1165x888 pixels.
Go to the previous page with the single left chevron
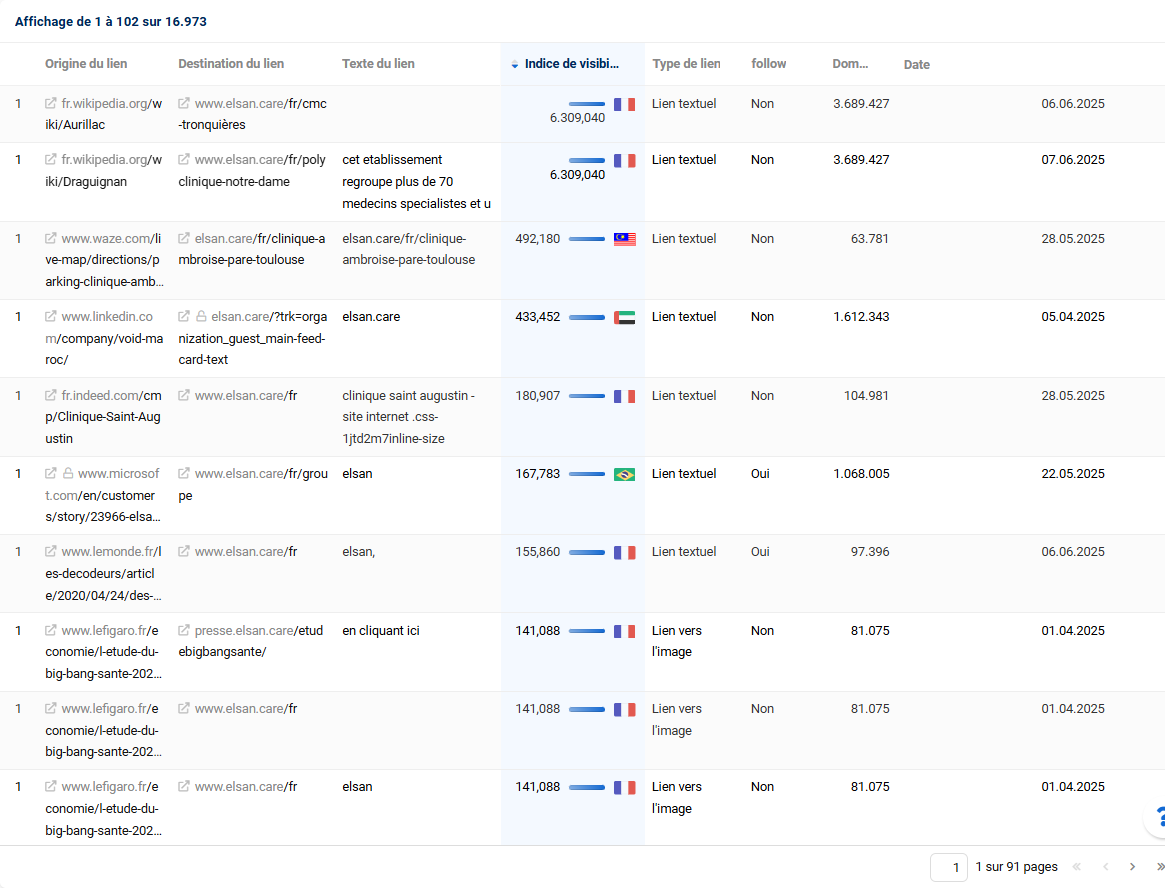[1106, 866]
